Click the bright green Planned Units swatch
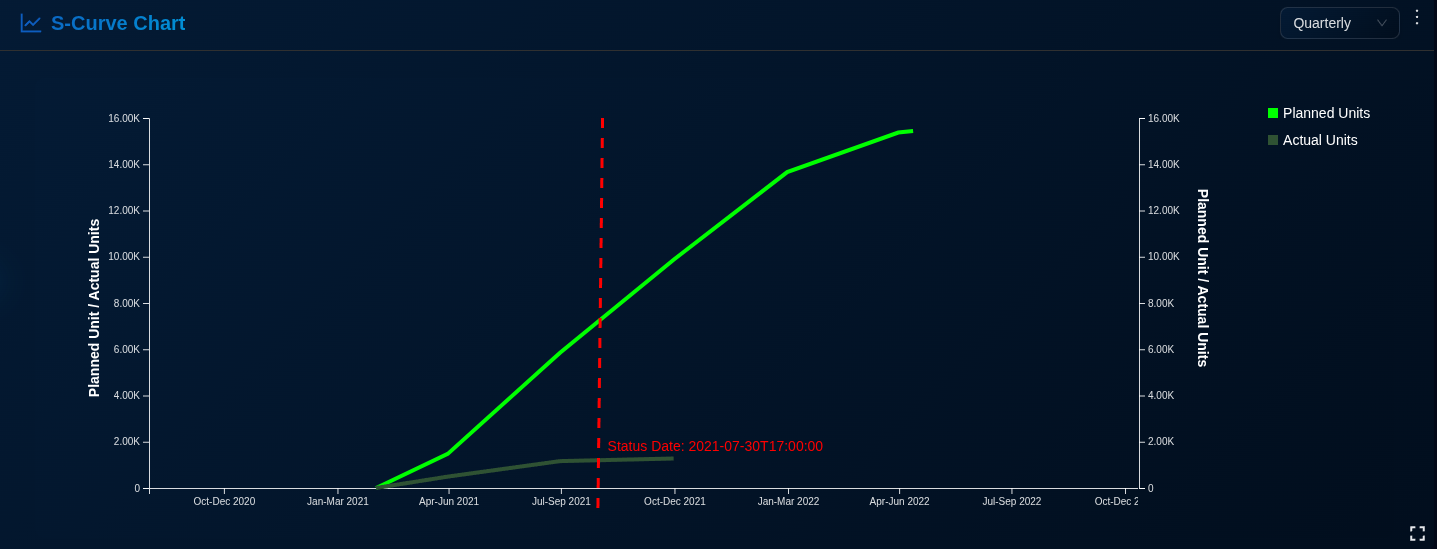 (x=1273, y=113)
